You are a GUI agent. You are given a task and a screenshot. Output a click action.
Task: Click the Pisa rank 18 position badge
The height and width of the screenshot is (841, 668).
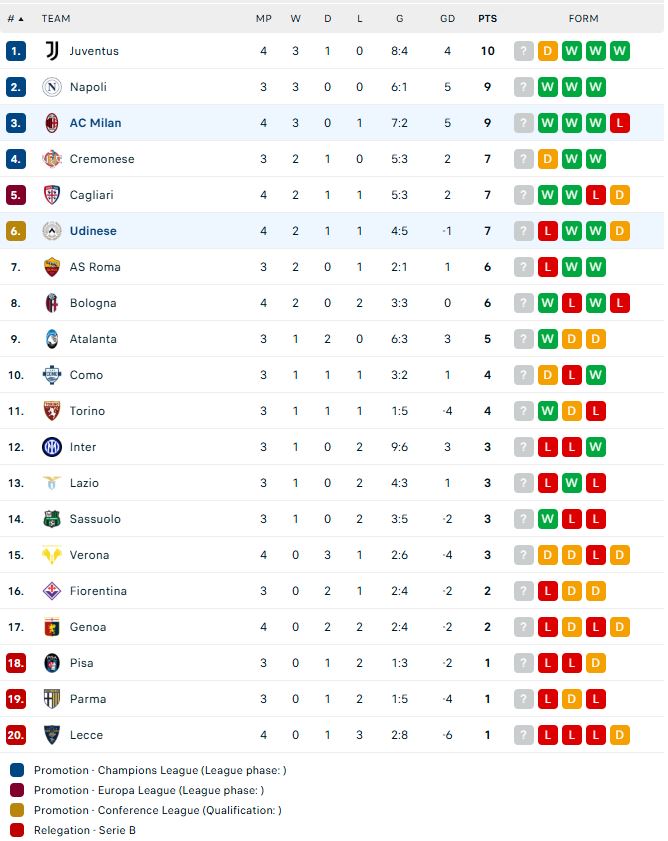click(15, 663)
